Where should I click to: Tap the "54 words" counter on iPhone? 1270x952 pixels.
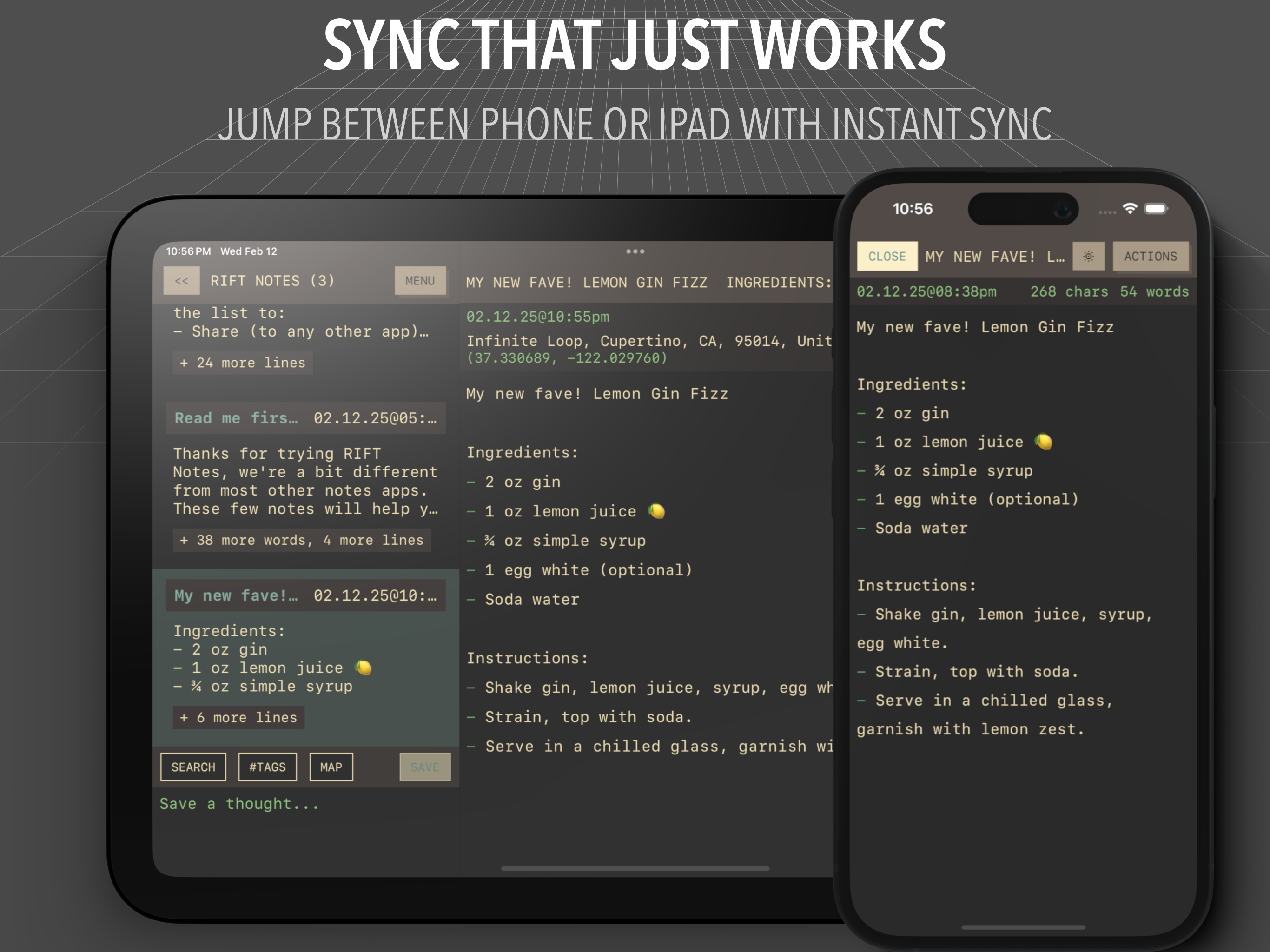(1154, 291)
